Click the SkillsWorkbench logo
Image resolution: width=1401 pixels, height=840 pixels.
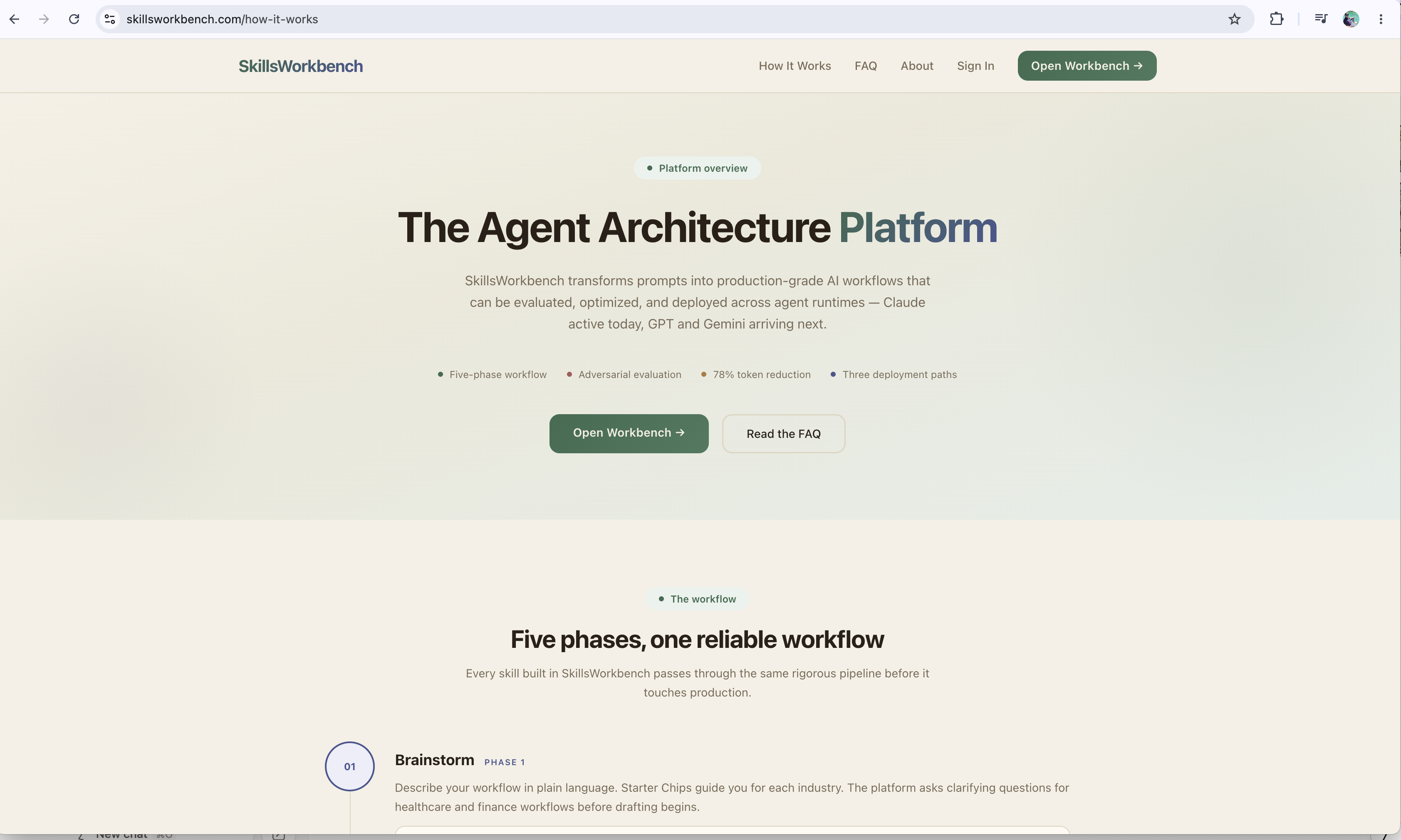(x=301, y=66)
